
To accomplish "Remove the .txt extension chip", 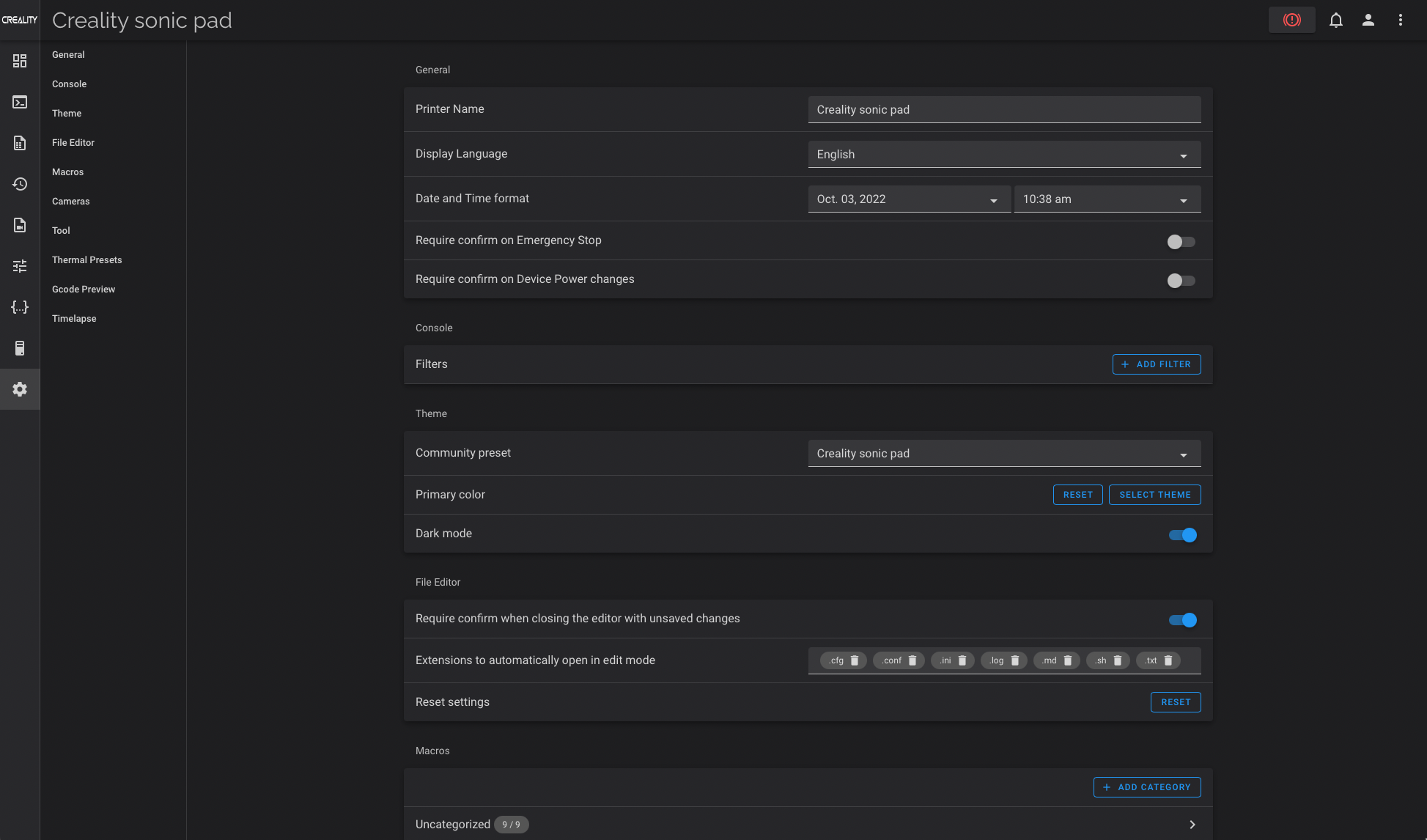I will [x=1168, y=660].
